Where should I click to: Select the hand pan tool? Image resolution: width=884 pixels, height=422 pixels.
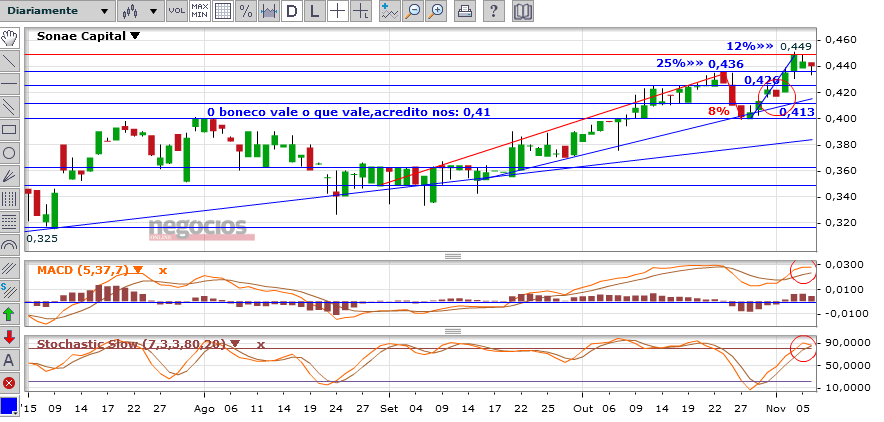pos(10,38)
